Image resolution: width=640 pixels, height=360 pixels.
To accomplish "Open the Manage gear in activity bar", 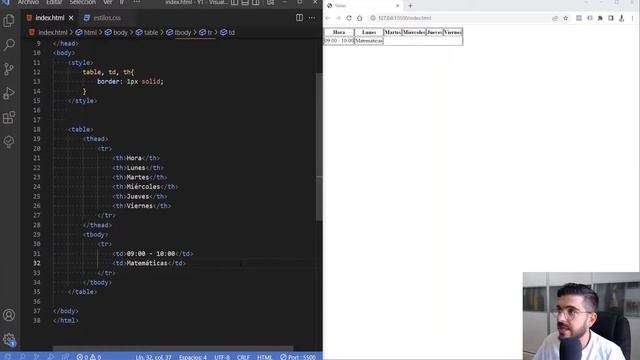I will [9, 339].
